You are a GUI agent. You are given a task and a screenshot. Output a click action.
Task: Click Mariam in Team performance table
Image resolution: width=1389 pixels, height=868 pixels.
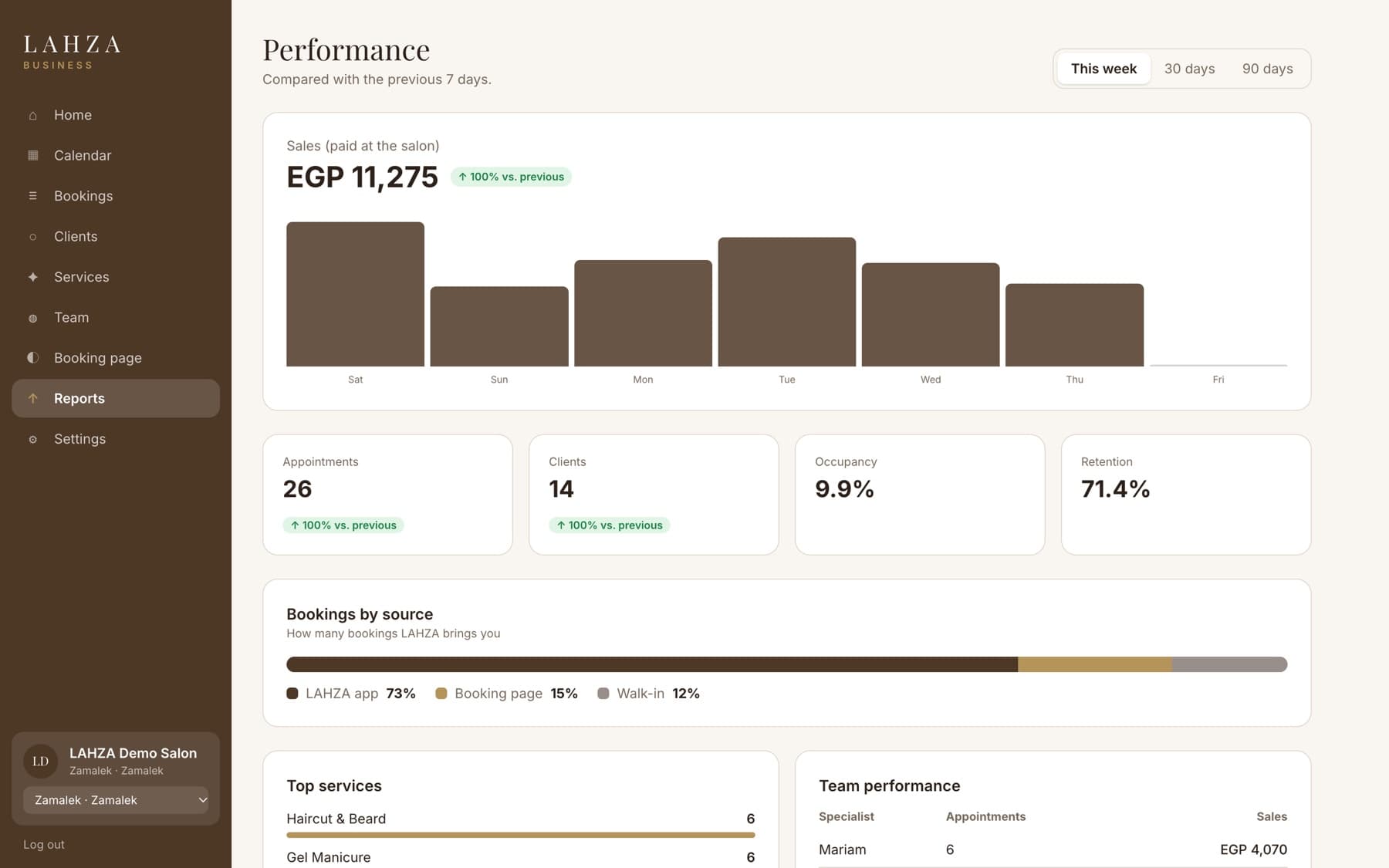point(842,849)
